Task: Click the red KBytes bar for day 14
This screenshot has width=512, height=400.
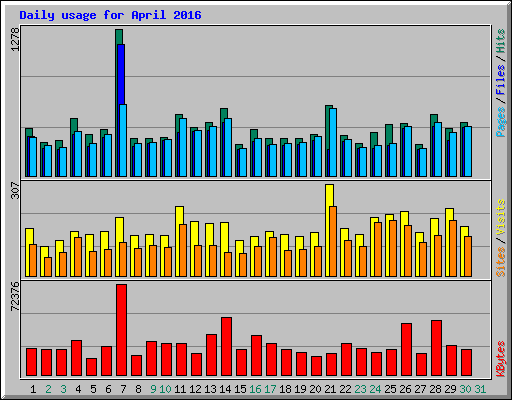Action: [x=226, y=347]
